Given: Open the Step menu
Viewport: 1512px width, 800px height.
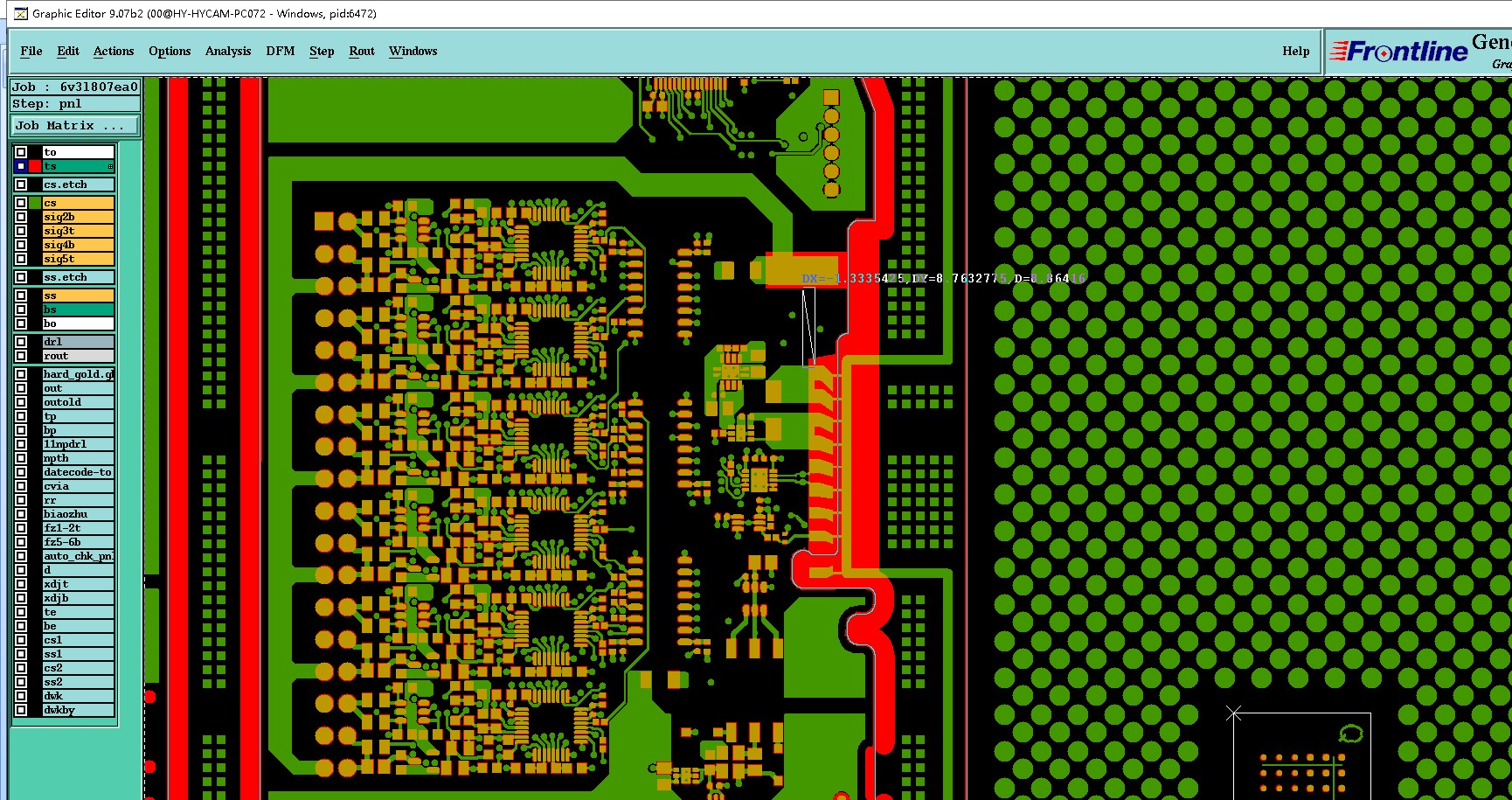Looking at the screenshot, I should click(322, 51).
